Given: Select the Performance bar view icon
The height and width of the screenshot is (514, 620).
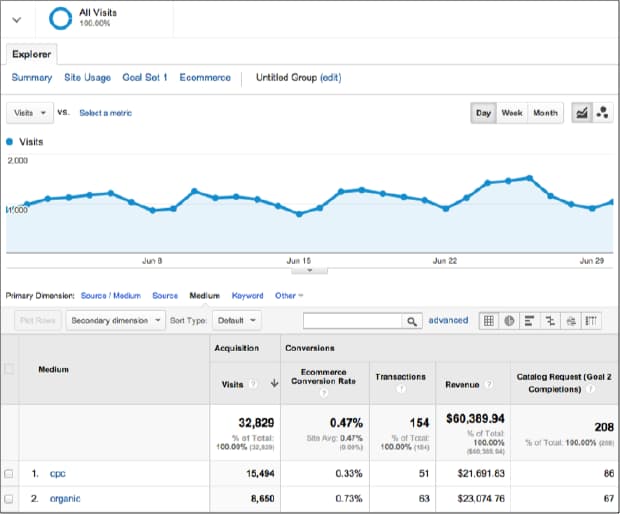Looking at the screenshot, I should 530,321.
